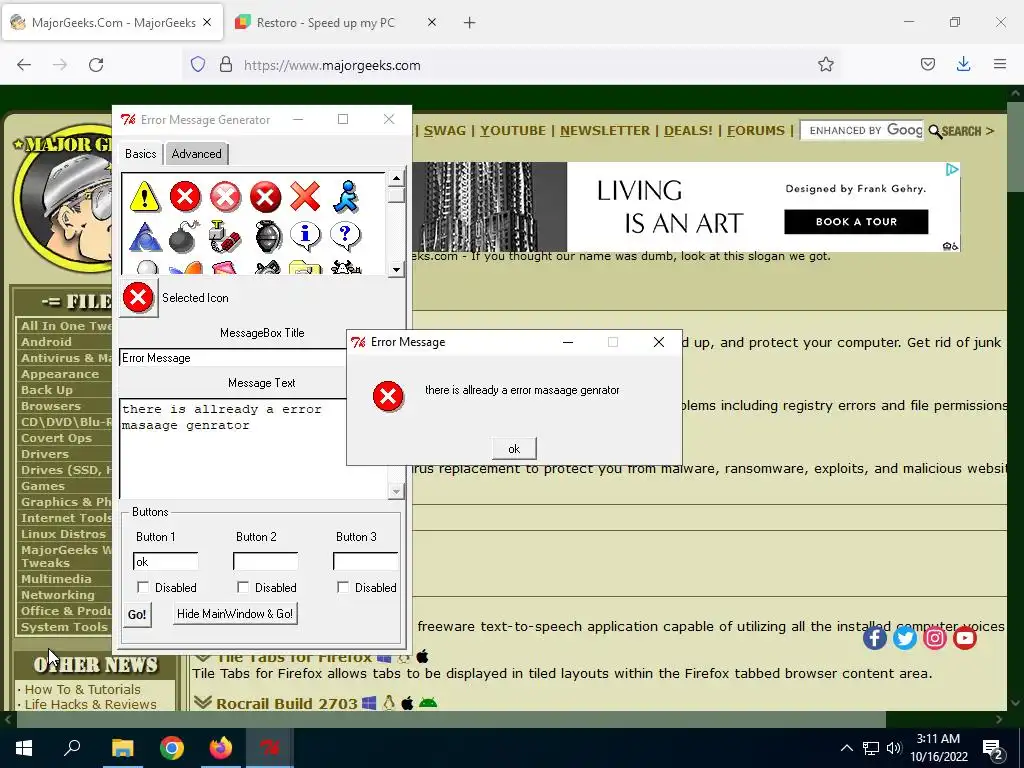This screenshot has width=1024, height=768.
Task: Click the icon list scroll-down arrow
Action: pyautogui.click(x=396, y=269)
